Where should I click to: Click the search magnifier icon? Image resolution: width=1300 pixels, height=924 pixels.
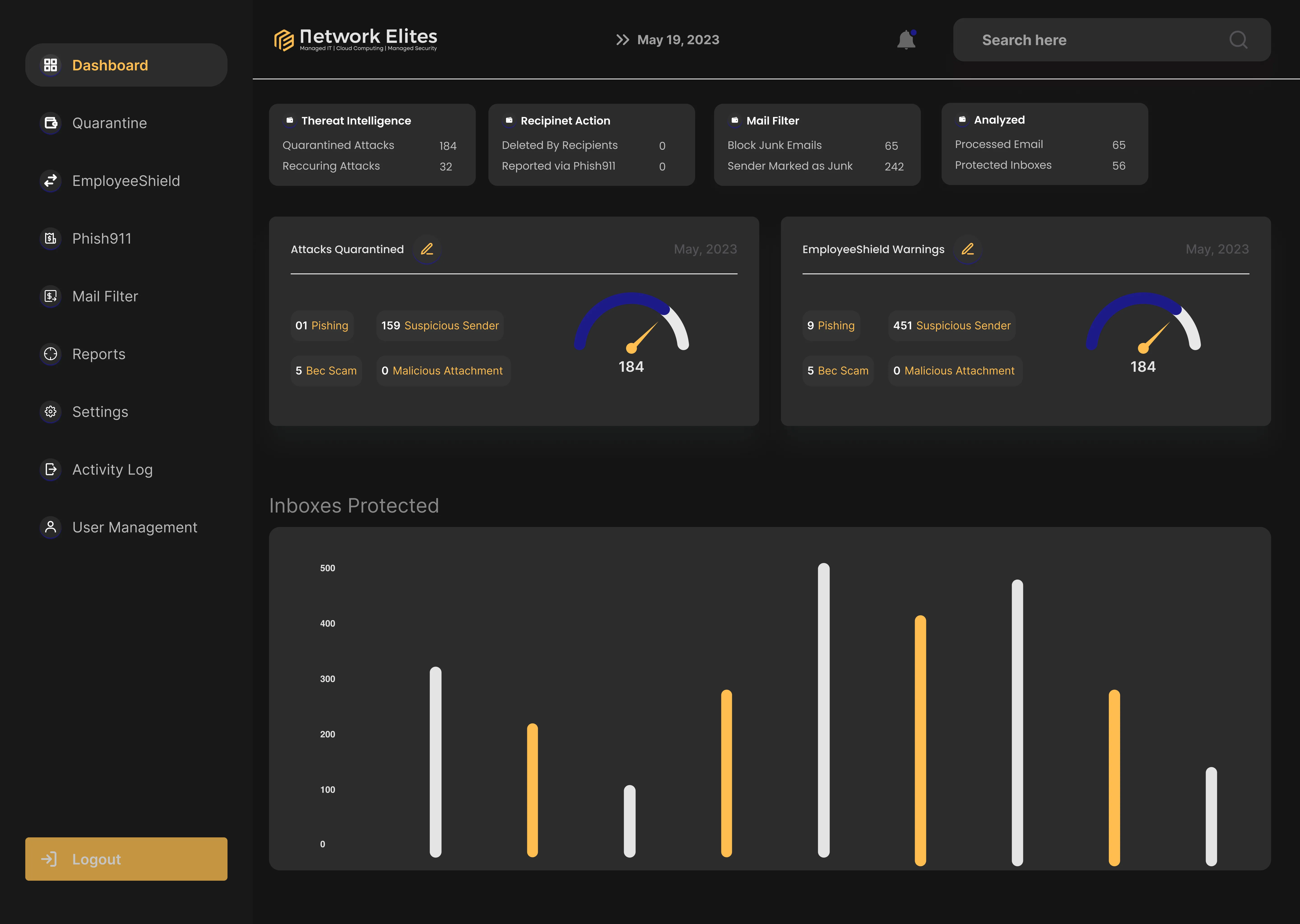(x=1238, y=40)
